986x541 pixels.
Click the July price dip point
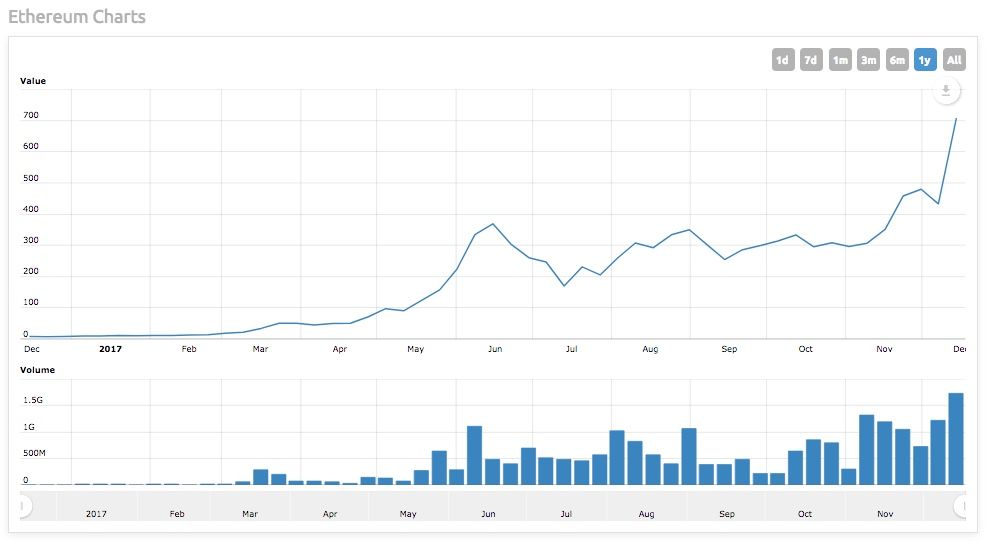click(565, 286)
